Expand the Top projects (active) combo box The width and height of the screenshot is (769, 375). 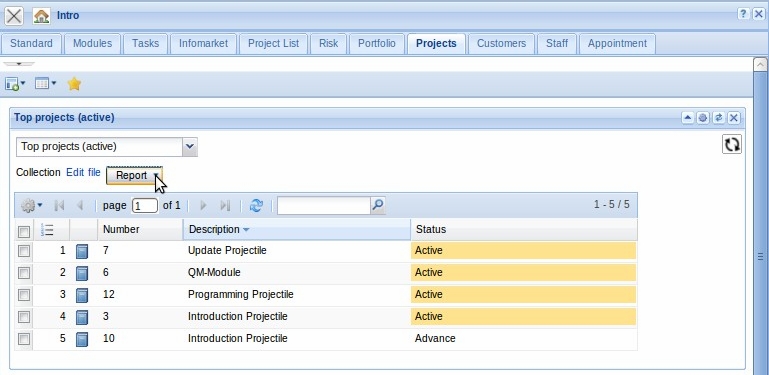pyautogui.click(x=190, y=147)
